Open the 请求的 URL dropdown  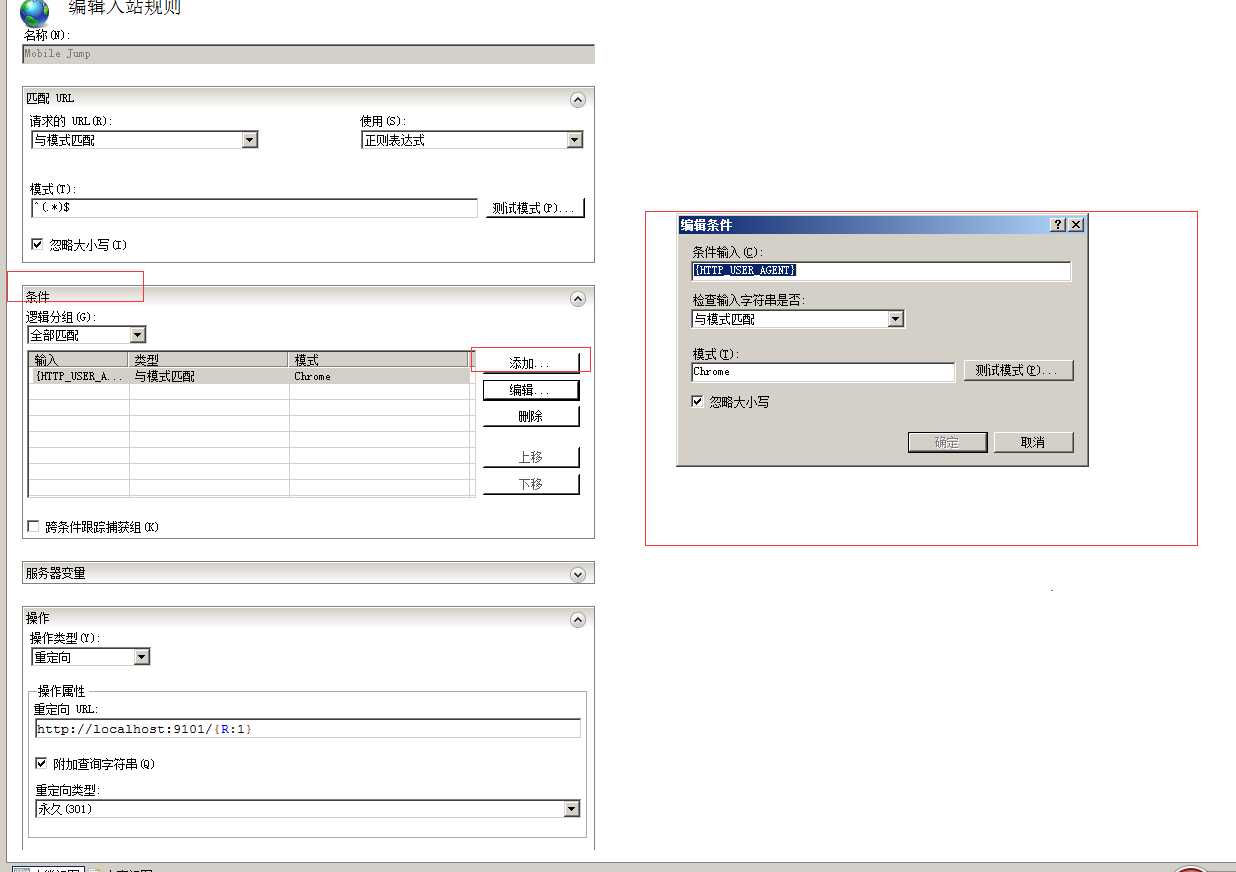250,140
